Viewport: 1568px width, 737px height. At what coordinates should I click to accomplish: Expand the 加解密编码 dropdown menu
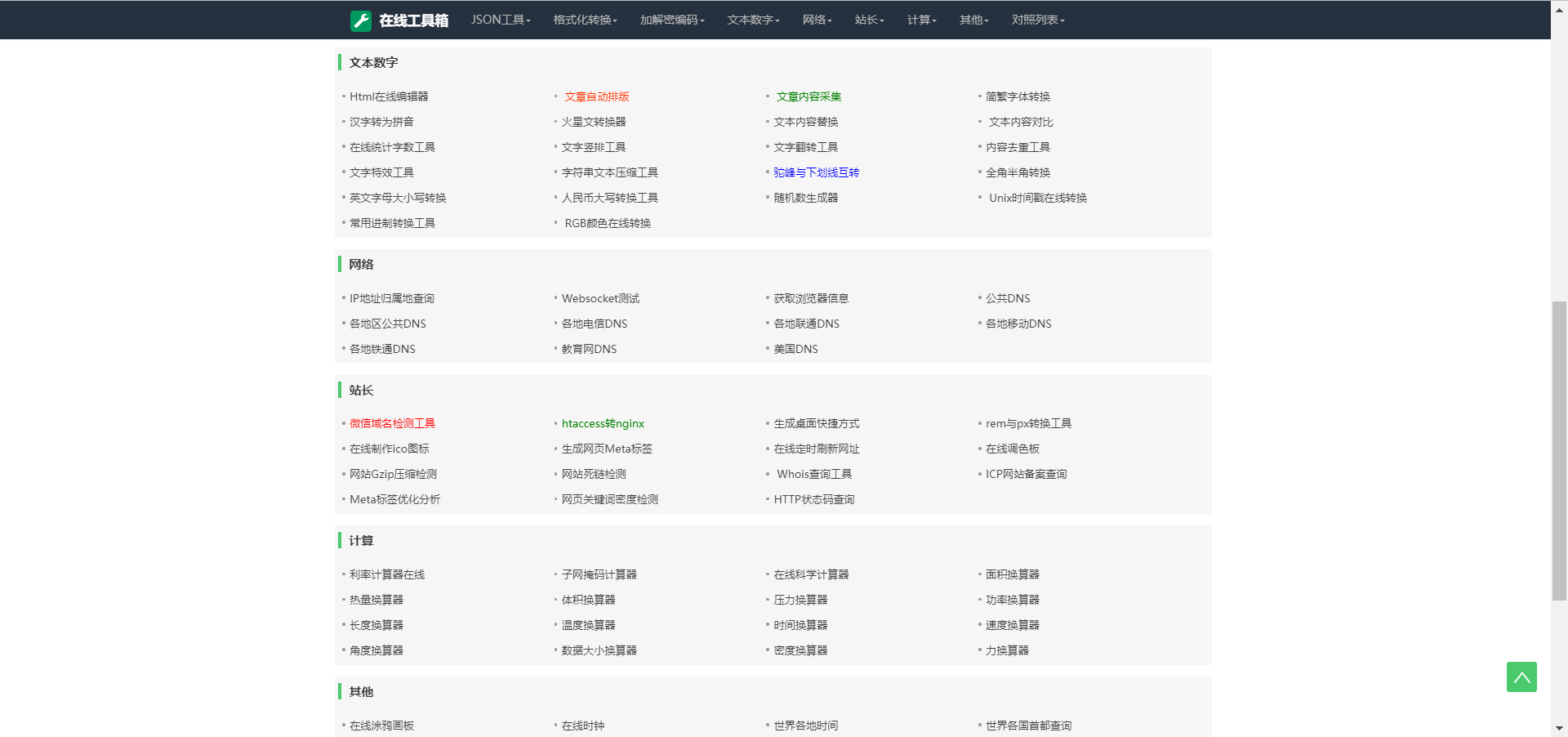point(671,20)
